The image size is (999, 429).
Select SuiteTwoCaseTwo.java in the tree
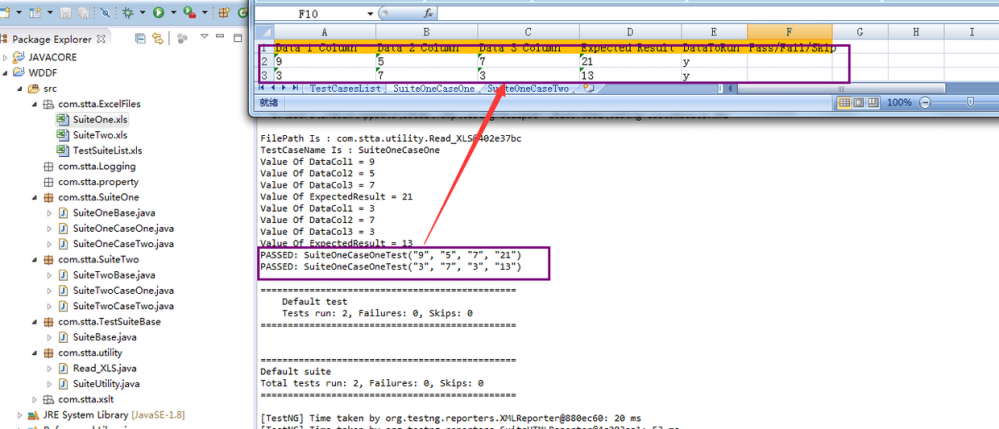point(124,306)
